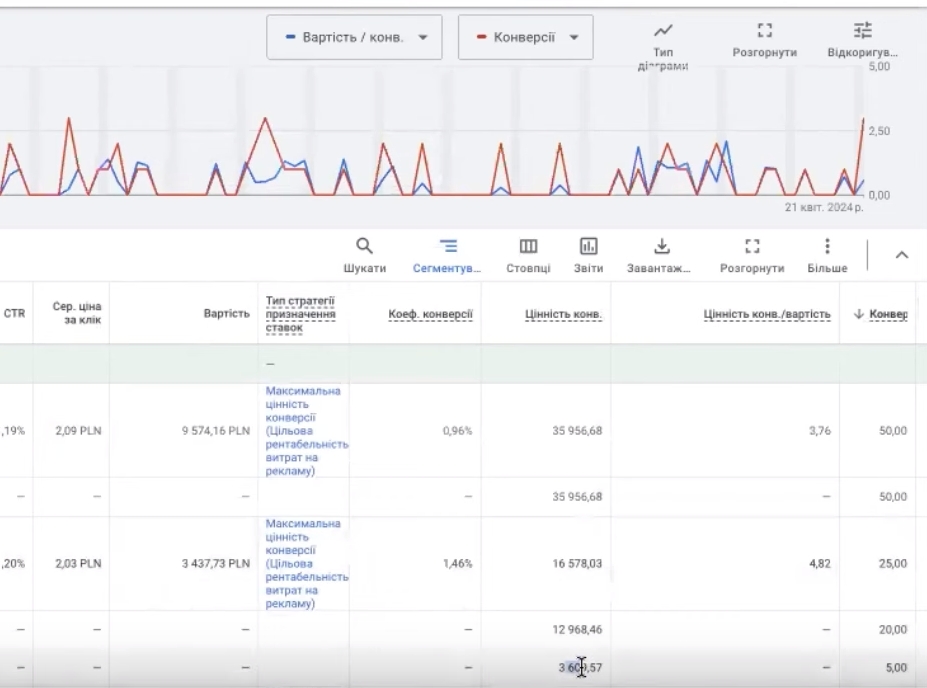Open the Стовпці columns icon

pyautogui.click(x=527, y=246)
